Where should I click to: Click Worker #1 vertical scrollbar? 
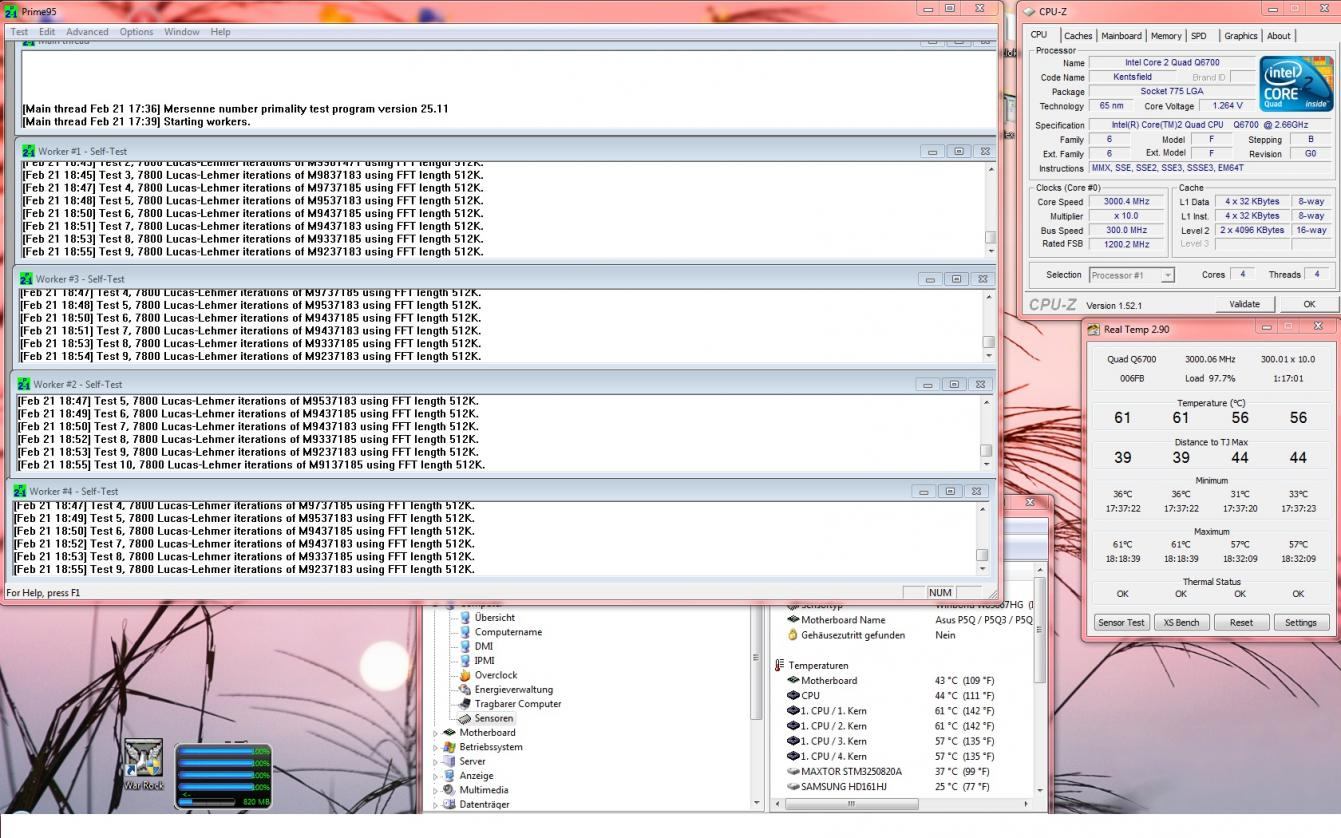coord(991,210)
